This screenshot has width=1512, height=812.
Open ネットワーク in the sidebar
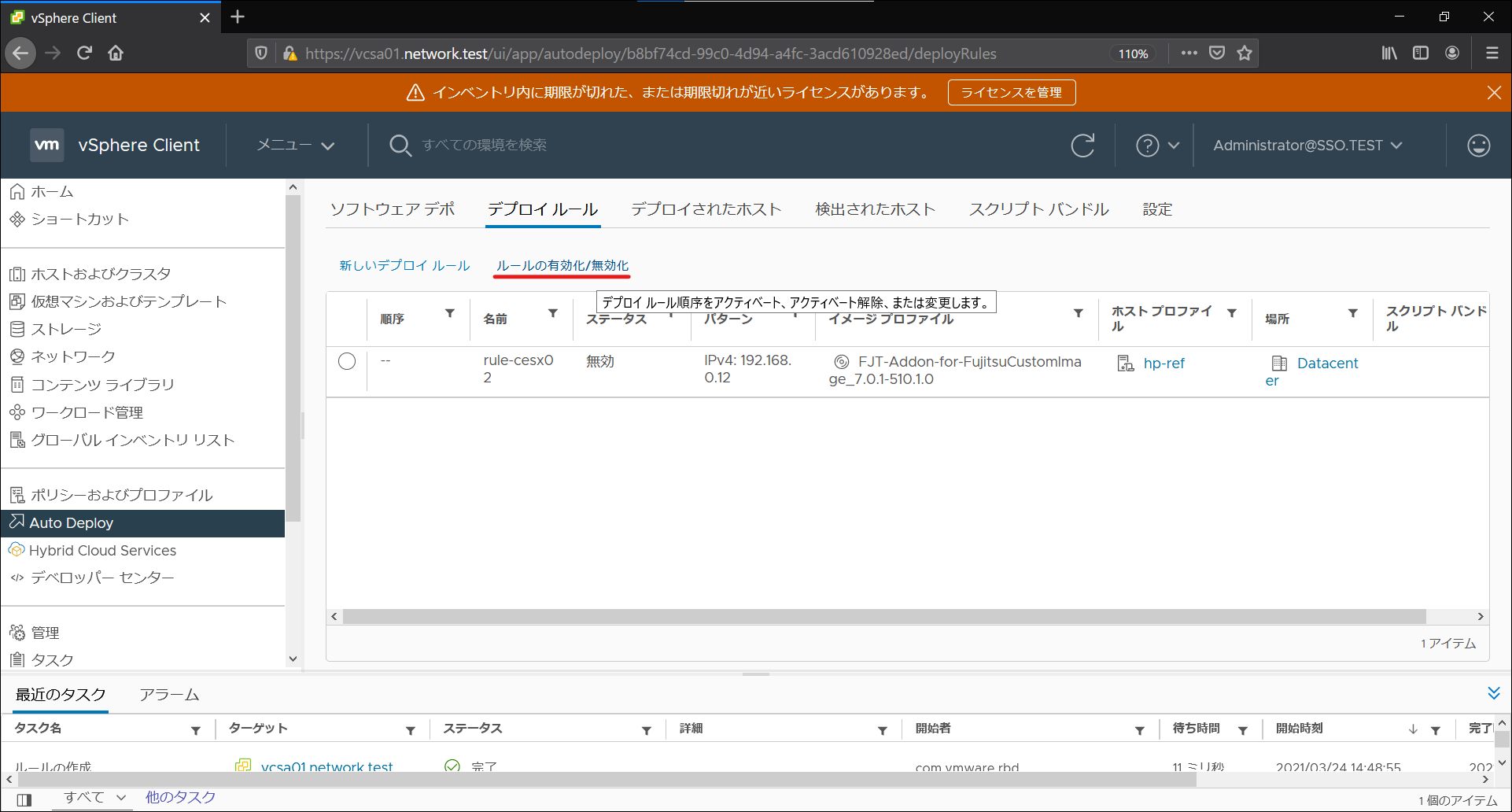[x=73, y=356]
